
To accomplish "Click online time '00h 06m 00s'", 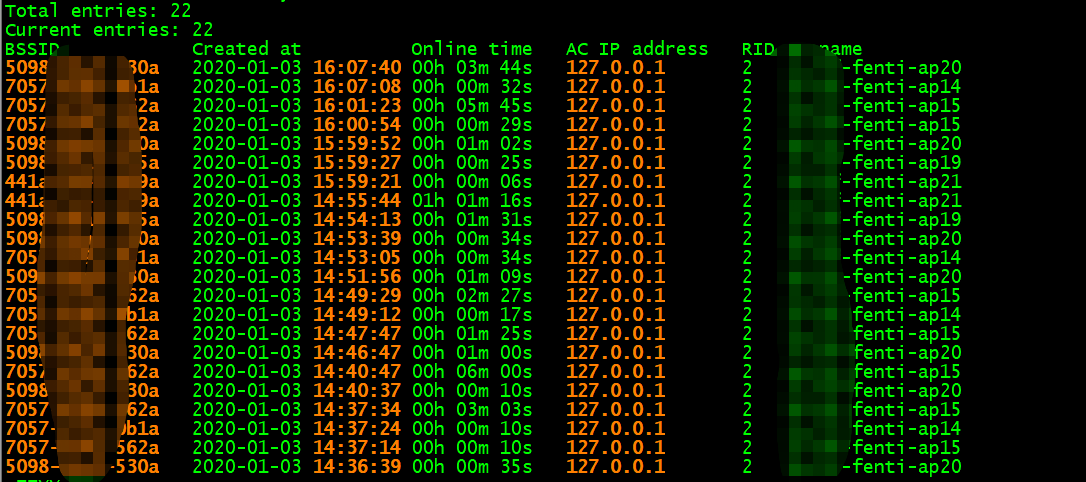I will pos(472,371).
